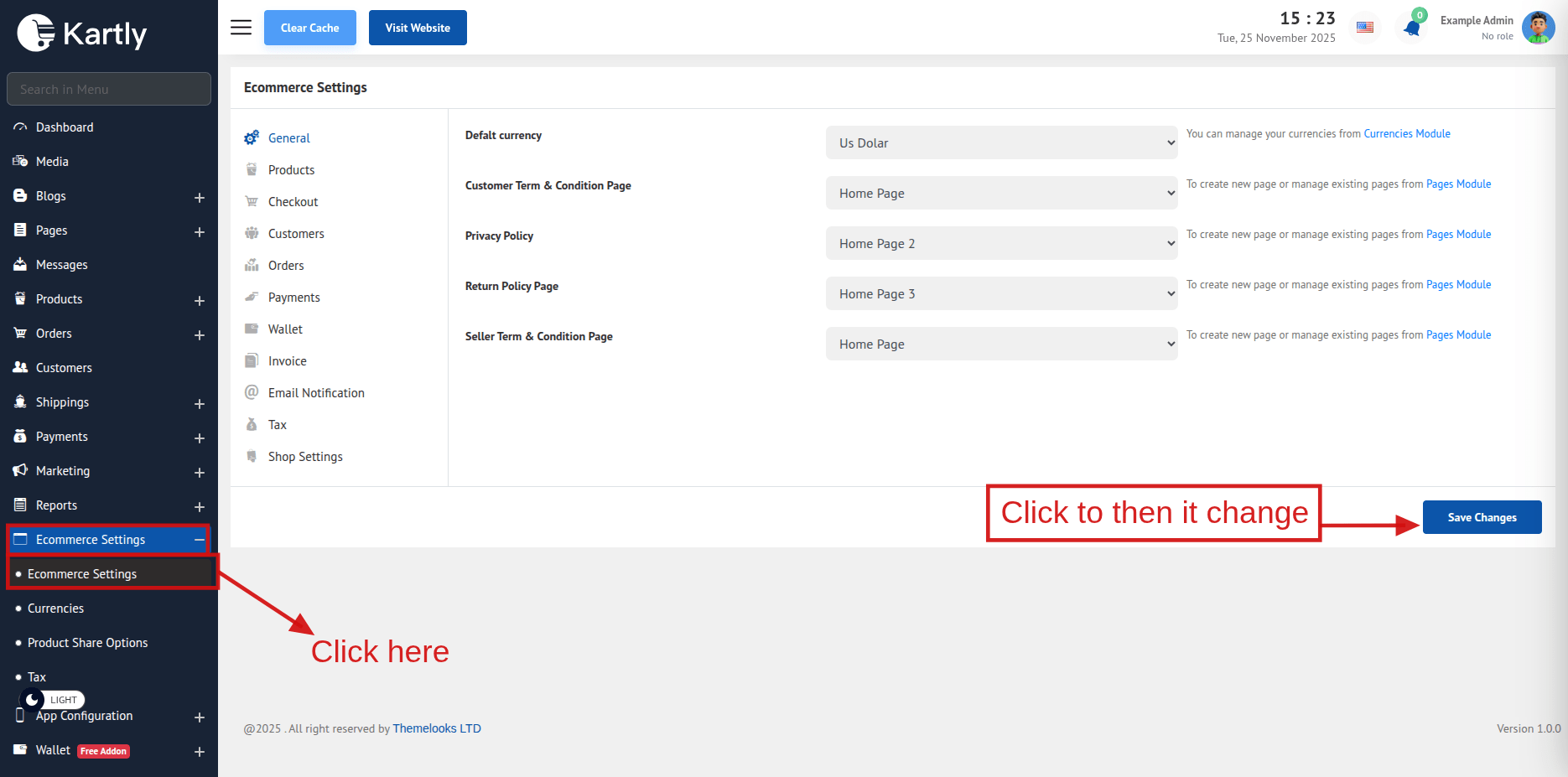The width and height of the screenshot is (1568, 777).
Task: Toggle the LIGHT theme mode switch
Action: click(x=52, y=700)
